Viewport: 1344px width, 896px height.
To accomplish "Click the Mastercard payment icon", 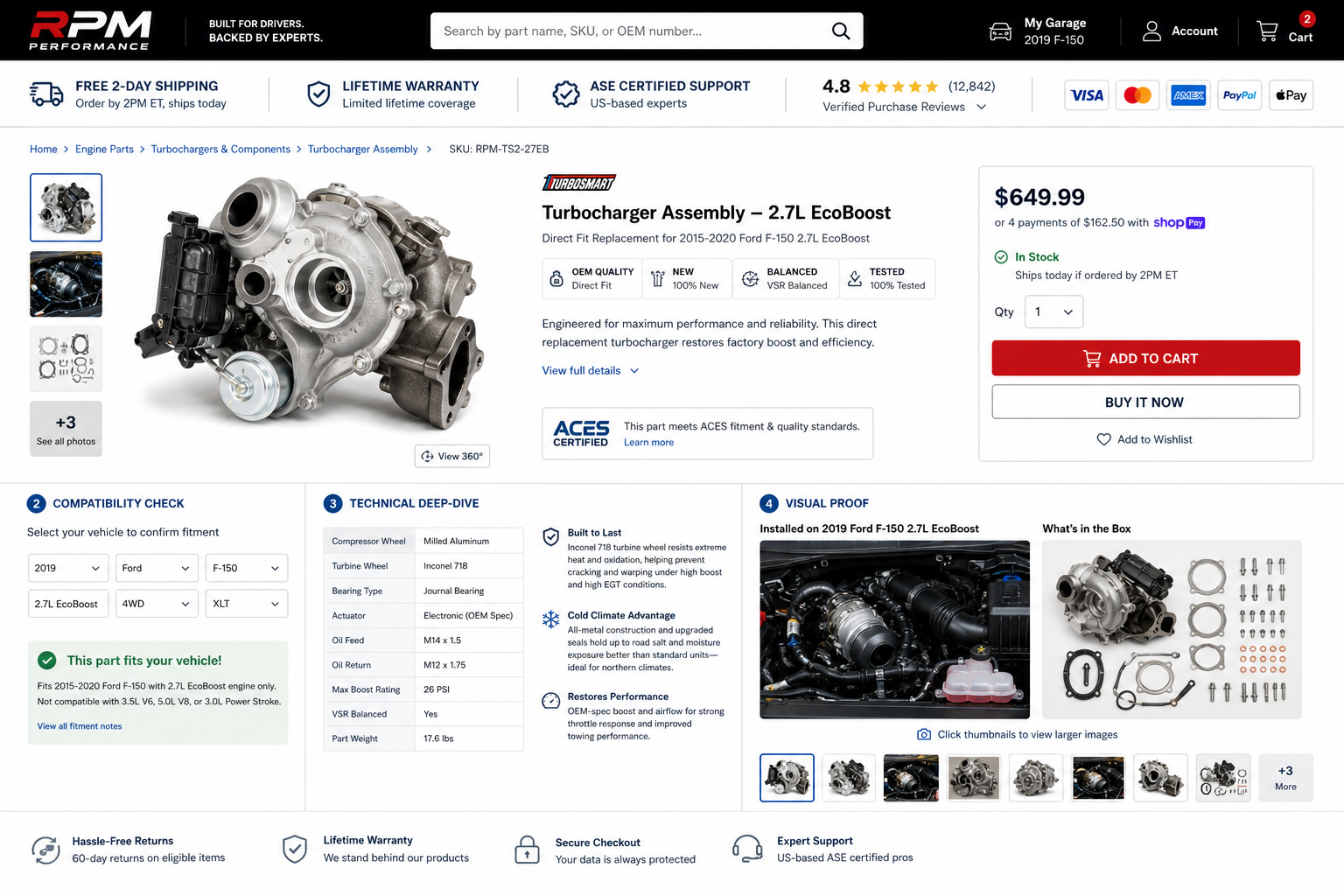I will [1137, 95].
